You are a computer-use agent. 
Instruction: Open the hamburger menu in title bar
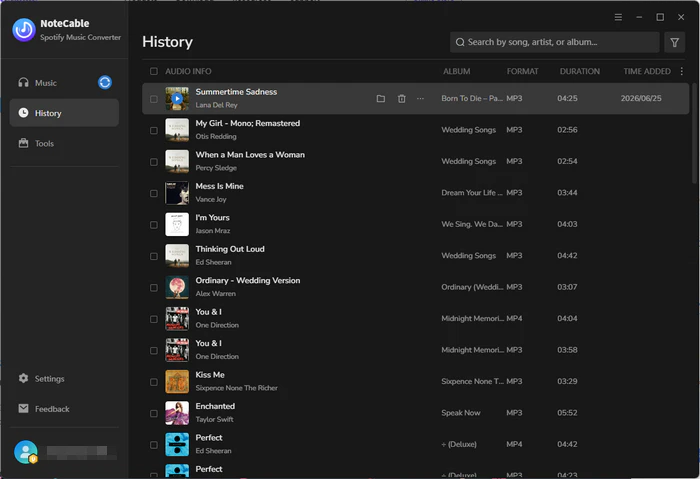(x=618, y=17)
